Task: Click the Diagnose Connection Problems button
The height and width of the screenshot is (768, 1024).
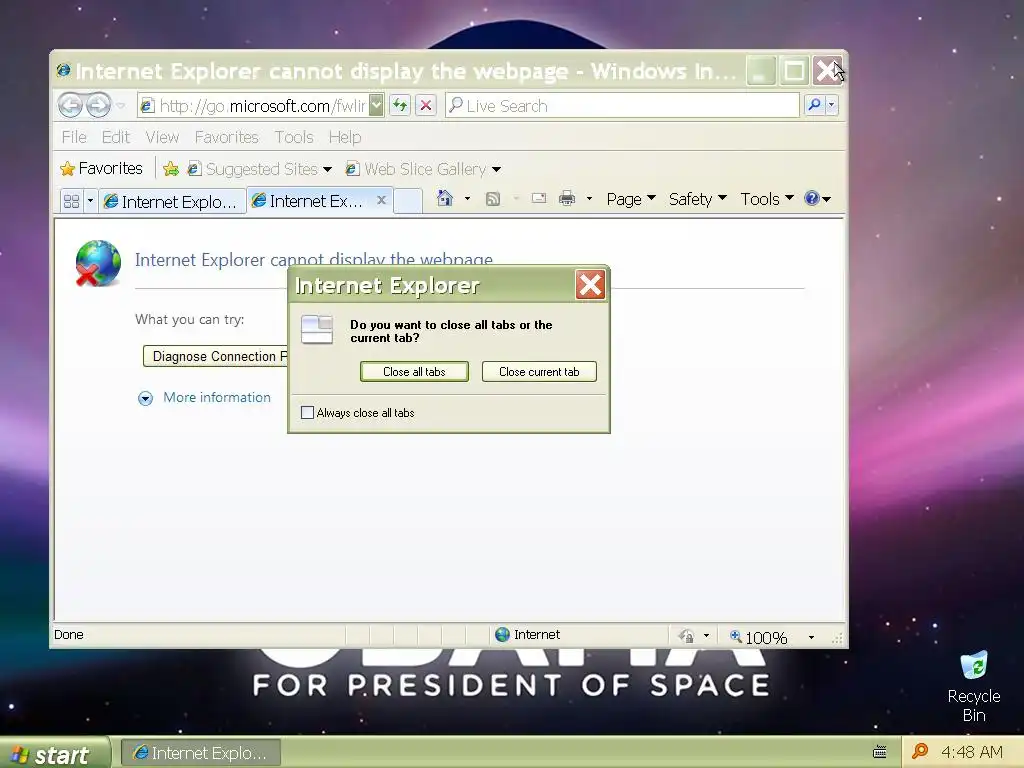Action: click(215, 356)
